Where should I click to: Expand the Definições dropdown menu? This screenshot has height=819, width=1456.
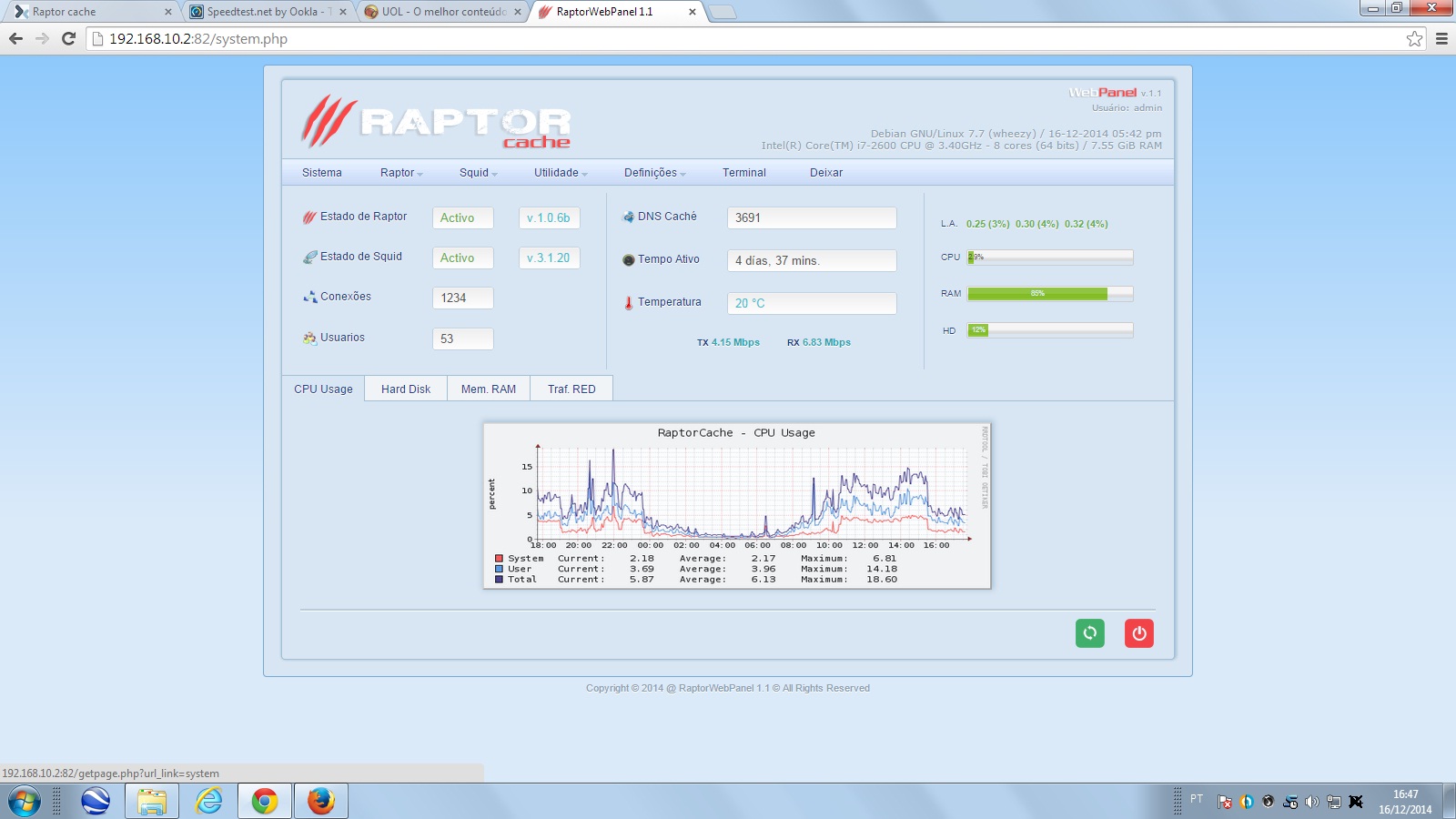655,173
